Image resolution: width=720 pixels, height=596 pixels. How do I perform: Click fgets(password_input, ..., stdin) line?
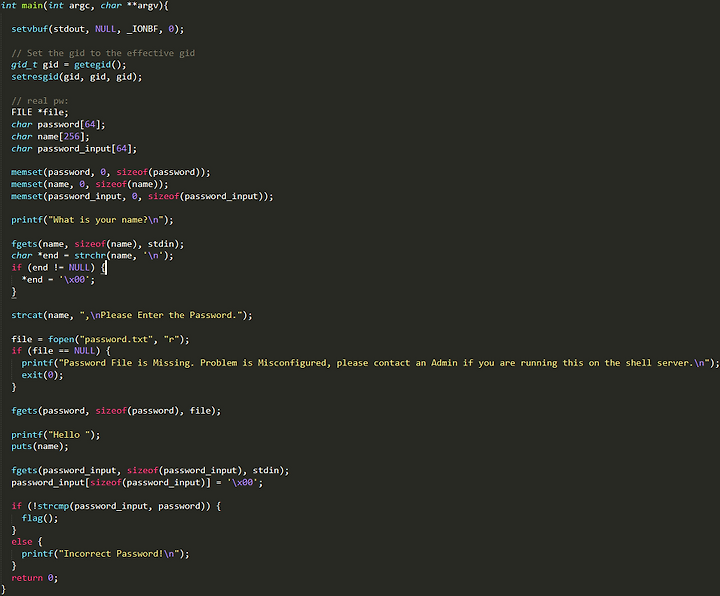pyautogui.click(x=150, y=471)
